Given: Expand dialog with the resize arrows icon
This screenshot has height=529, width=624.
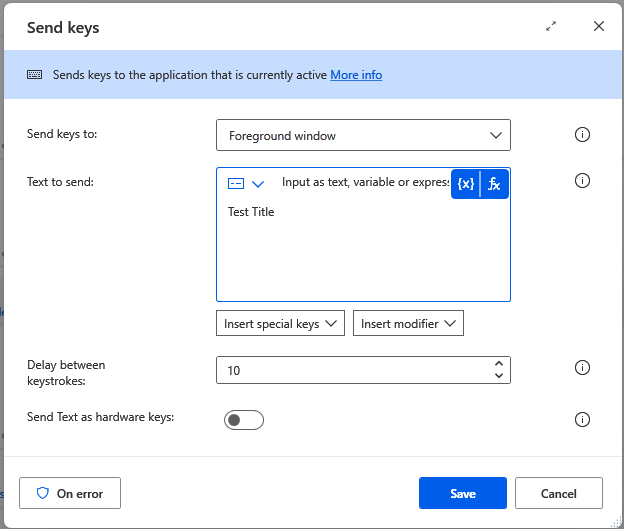Looking at the screenshot, I should tap(551, 26).
